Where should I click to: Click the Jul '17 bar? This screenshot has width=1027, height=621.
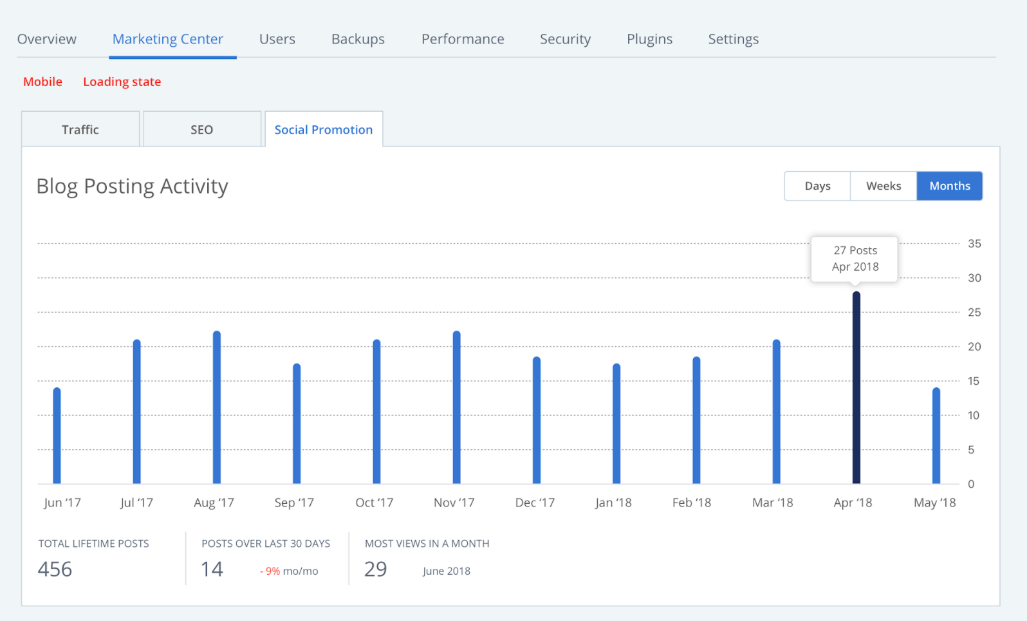[x=137, y=411]
